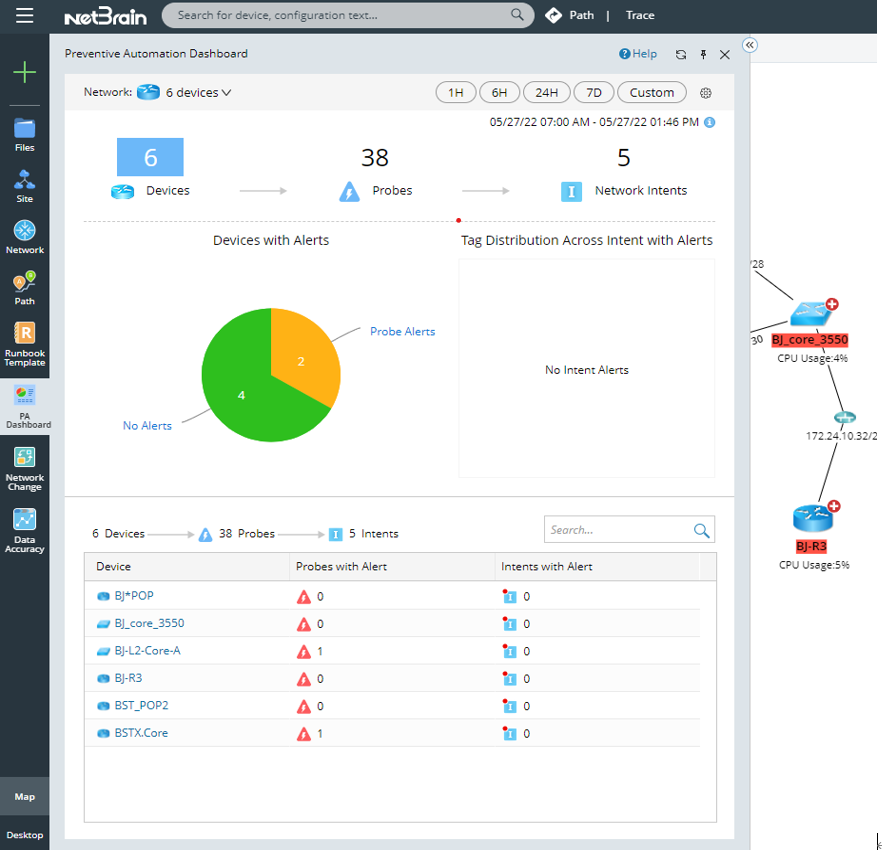Select the 7D time range

coord(593,92)
